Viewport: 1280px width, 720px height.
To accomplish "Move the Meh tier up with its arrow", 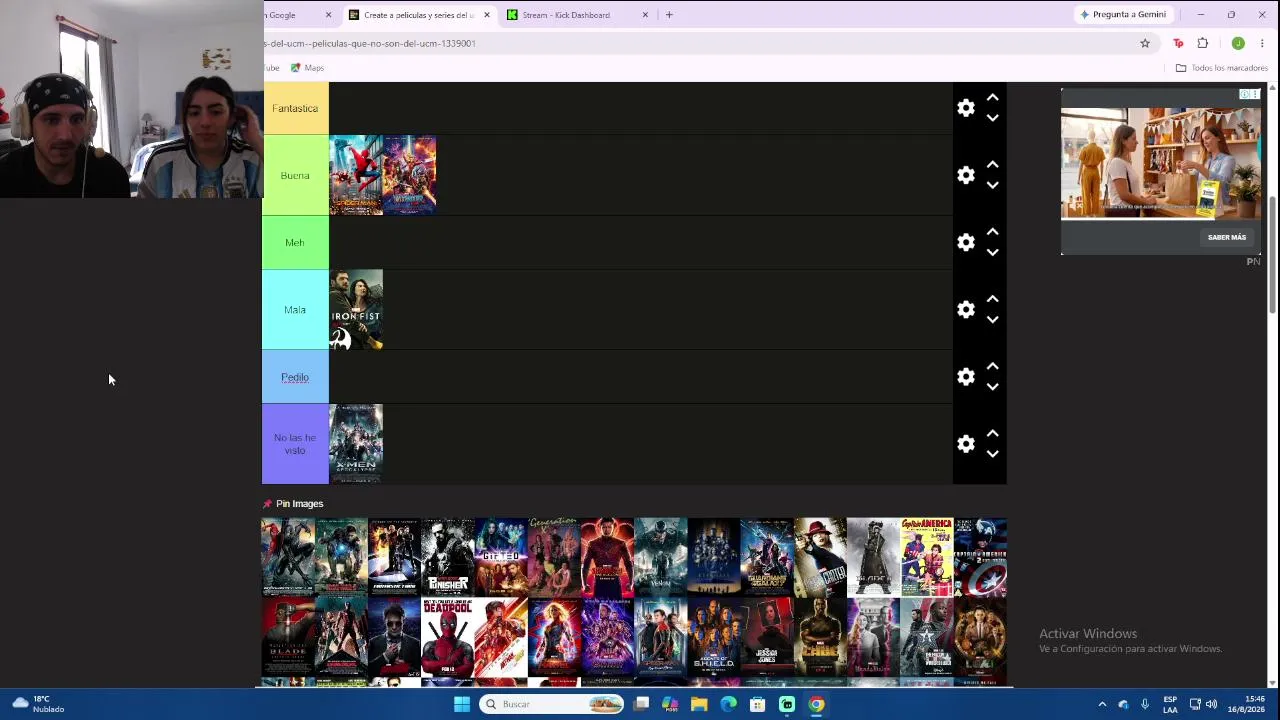I will tap(993, 232).
